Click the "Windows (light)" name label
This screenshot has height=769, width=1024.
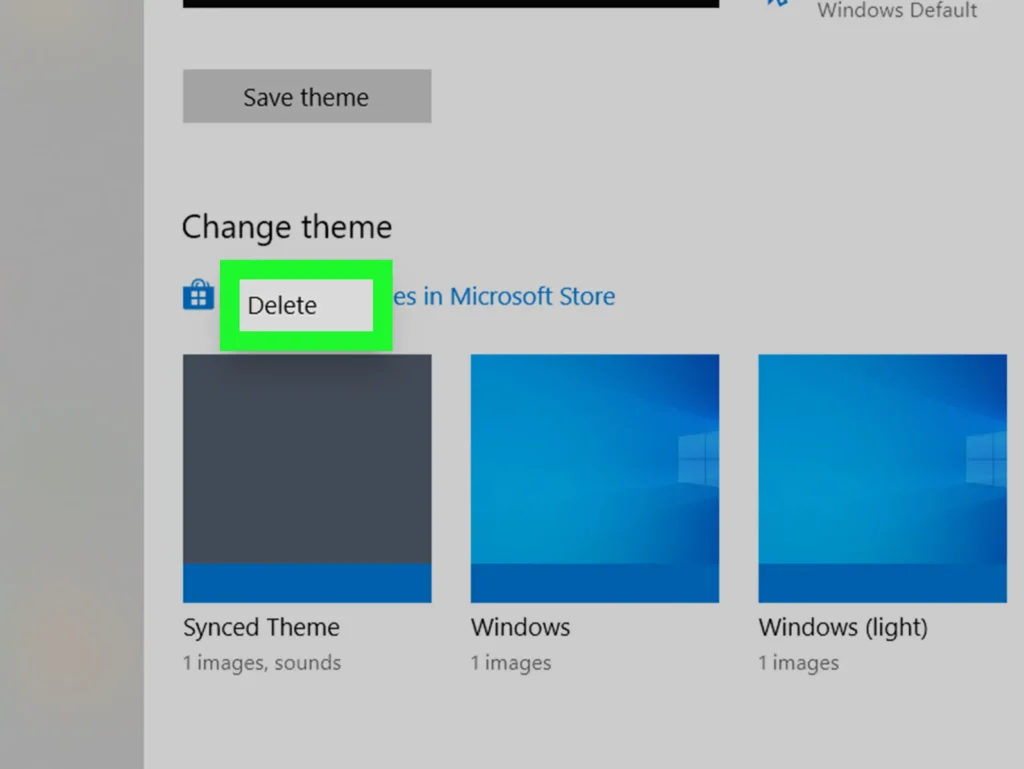(843, 627)
